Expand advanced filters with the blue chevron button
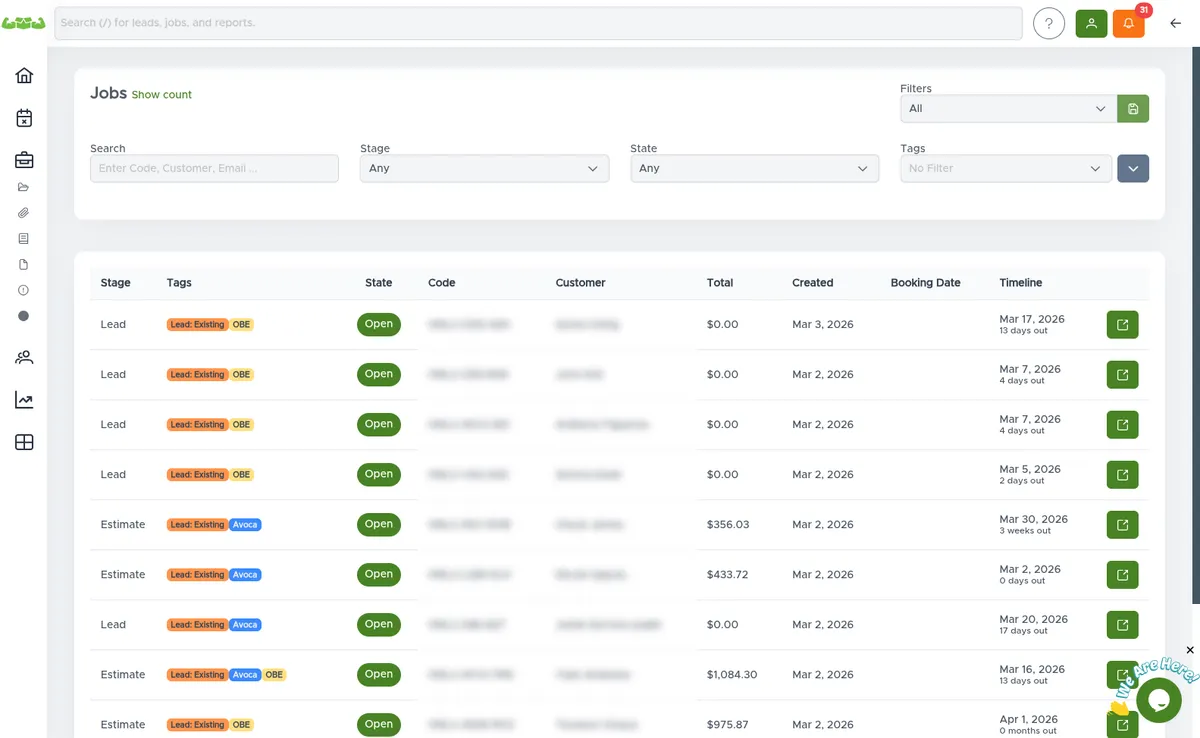This screenshot has width=1200, height=738. [x=1133, y=168]
